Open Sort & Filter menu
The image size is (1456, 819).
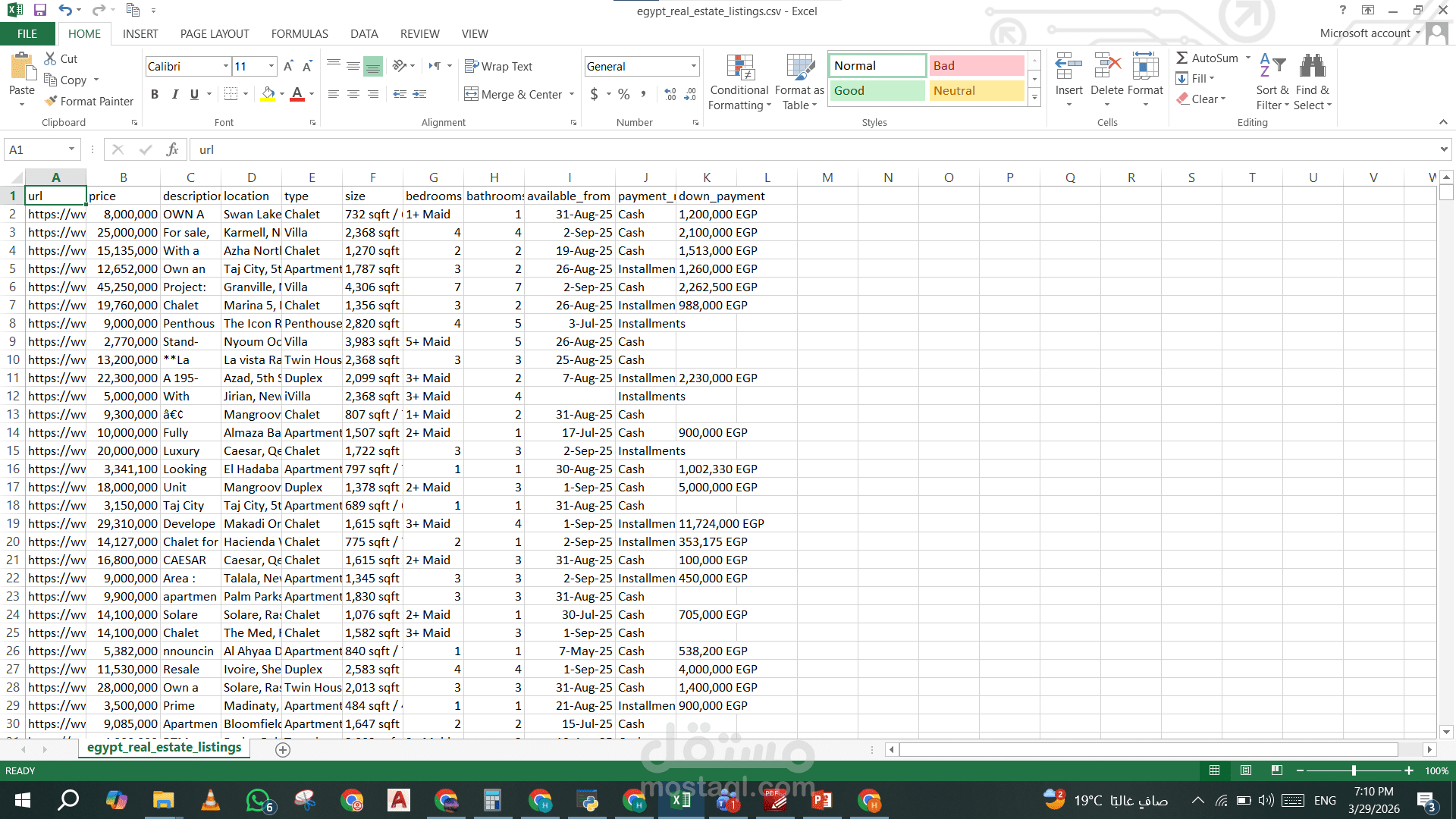click(1272, 82)
